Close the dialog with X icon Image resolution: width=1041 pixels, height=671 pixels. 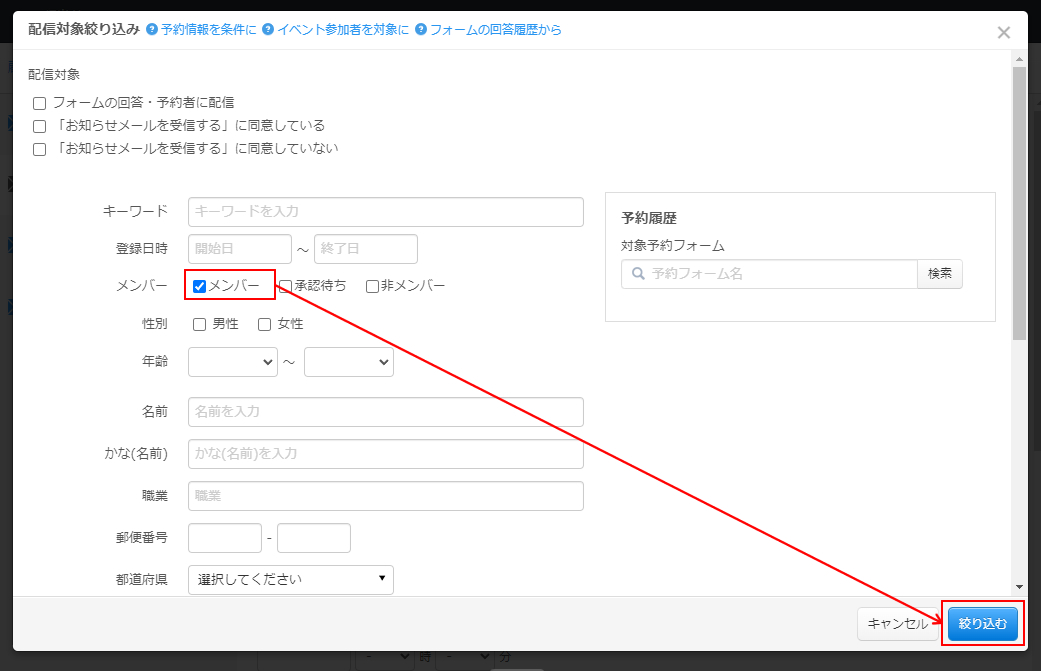click(1004, 33)
